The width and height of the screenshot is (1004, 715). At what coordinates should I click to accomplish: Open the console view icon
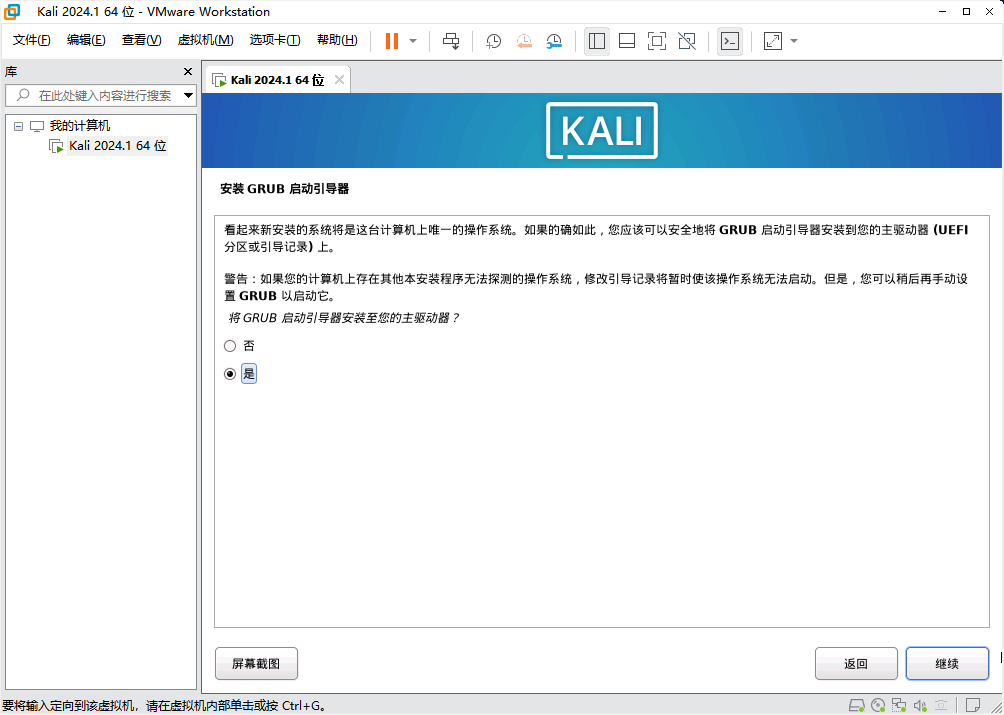(x=730, y=41)
